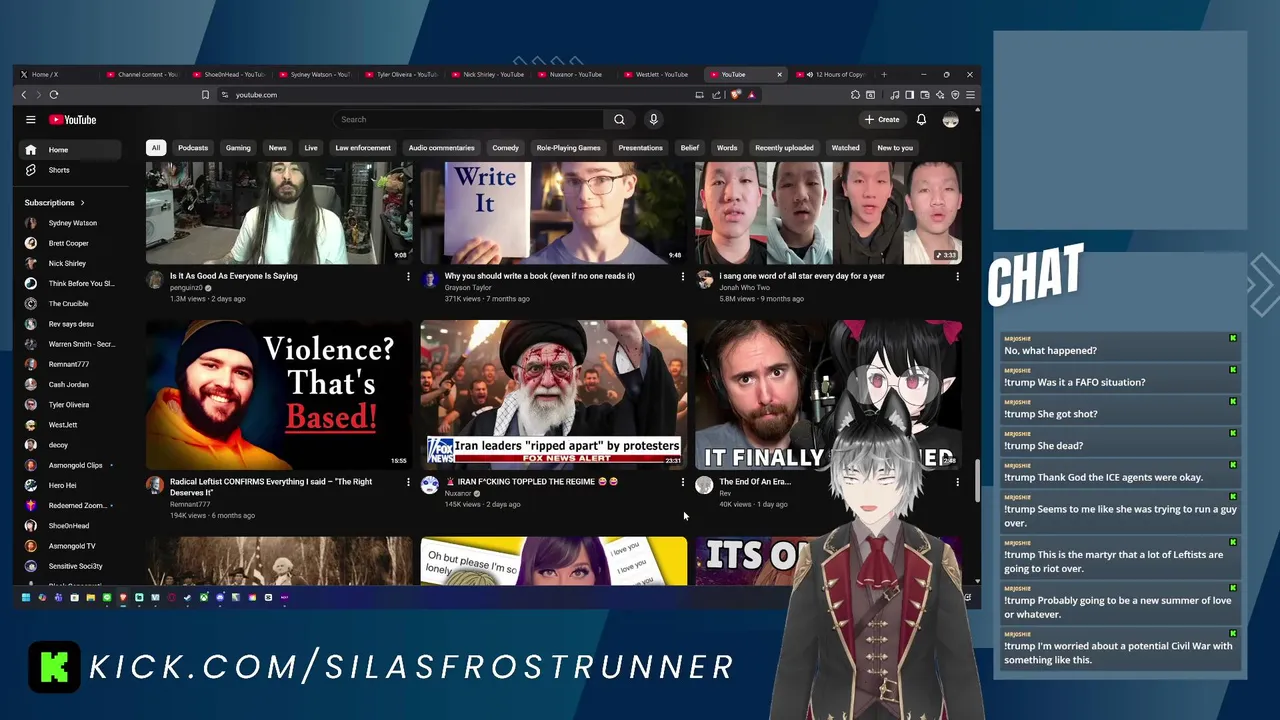Open the 'Iran leaders ripped apart' Fox News thumbnail
This screenshot has width=1280, height=720.
click(553, 395)
